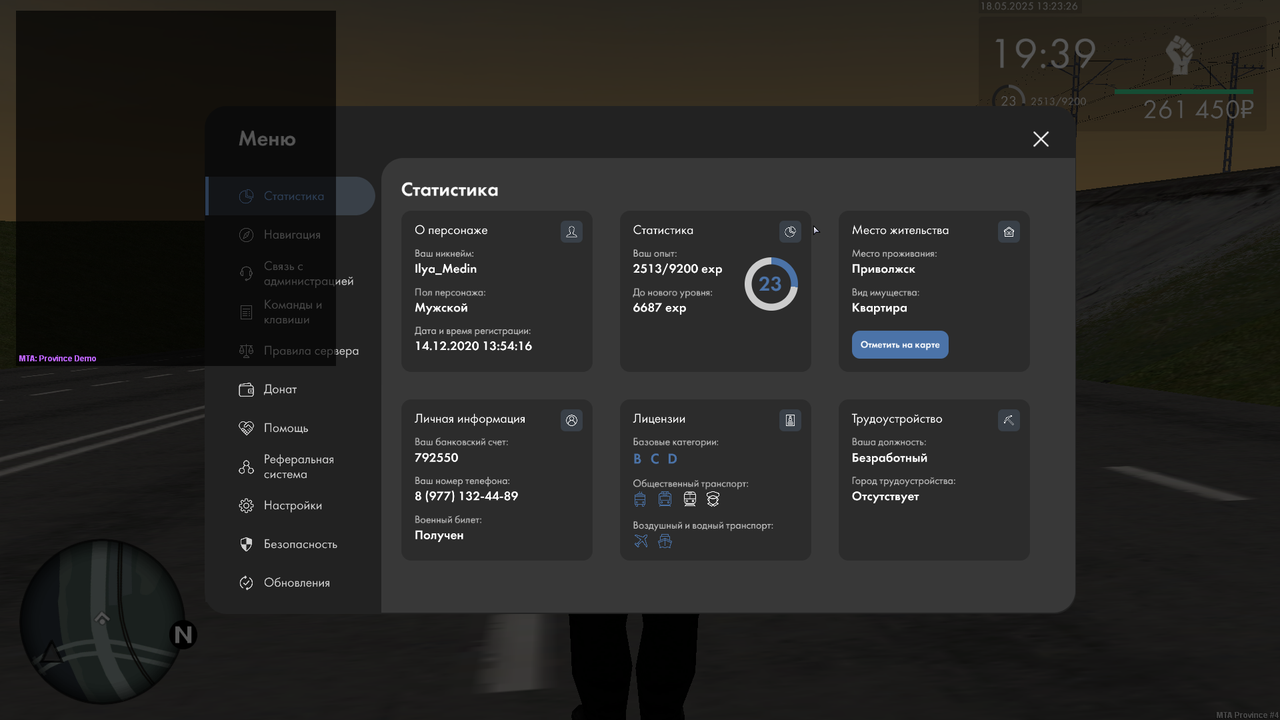1280x720 pixels.
Task: Click the 6687 exp remaining value
Action: coord(660,308)
